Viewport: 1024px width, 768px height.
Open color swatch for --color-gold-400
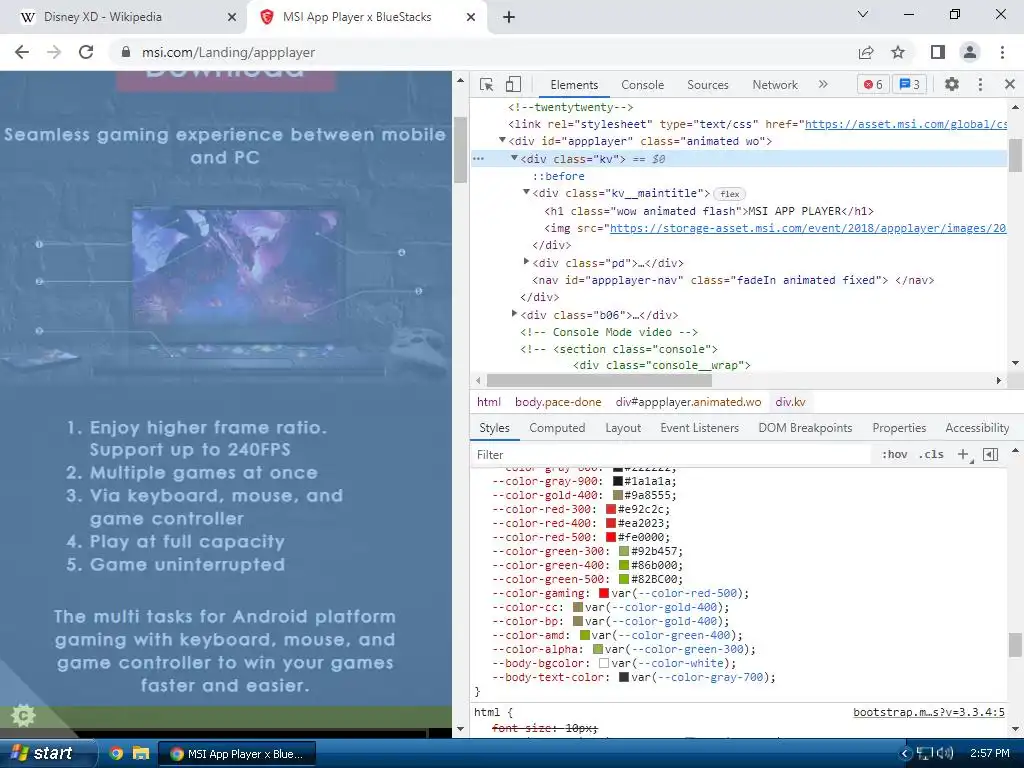617,495
